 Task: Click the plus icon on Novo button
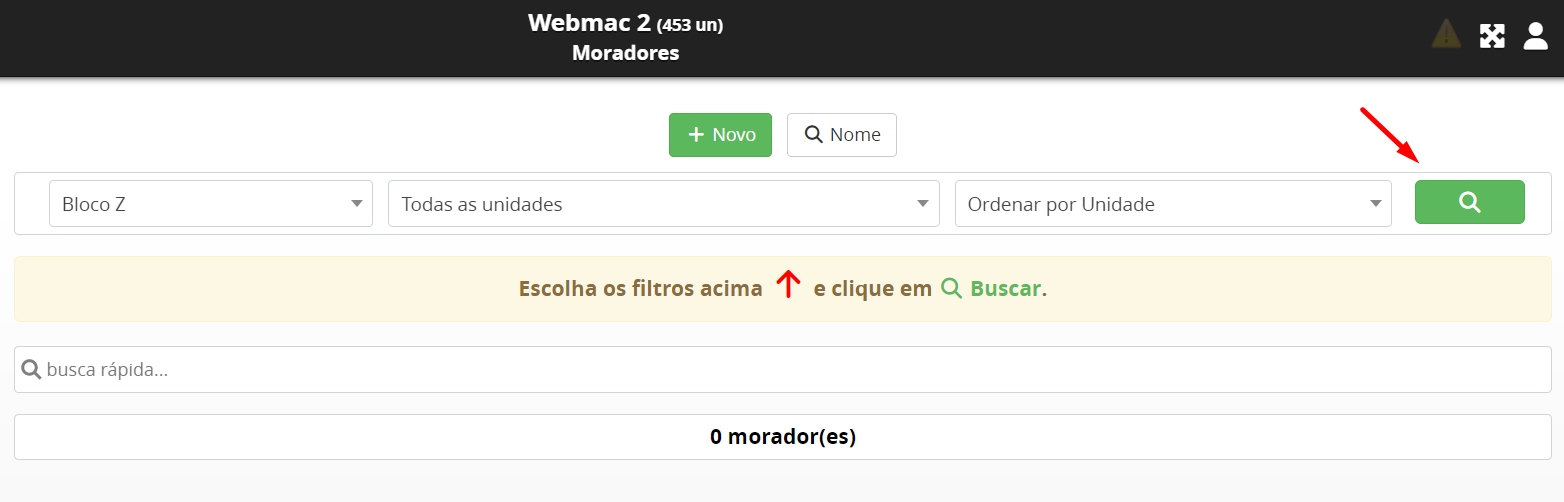pyautogui.click(x=697, y=135)
